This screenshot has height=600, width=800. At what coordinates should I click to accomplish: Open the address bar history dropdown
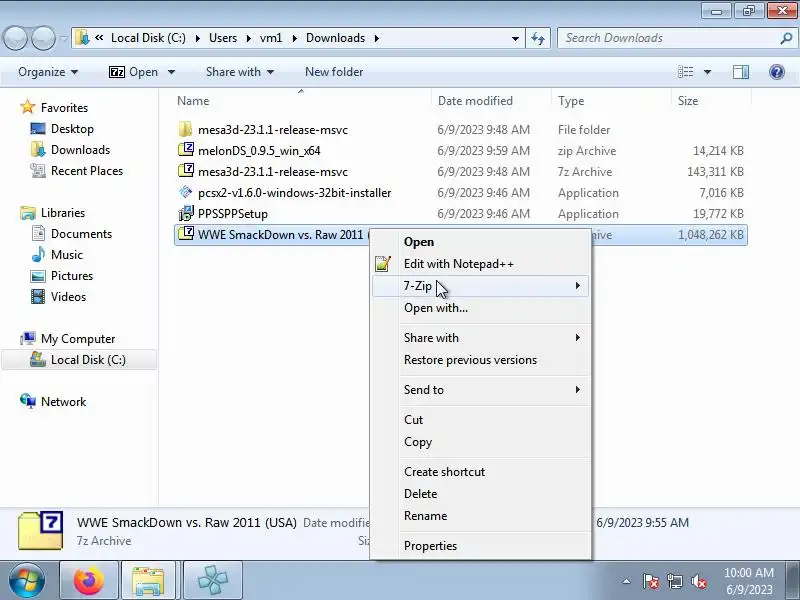coord(515,38)
